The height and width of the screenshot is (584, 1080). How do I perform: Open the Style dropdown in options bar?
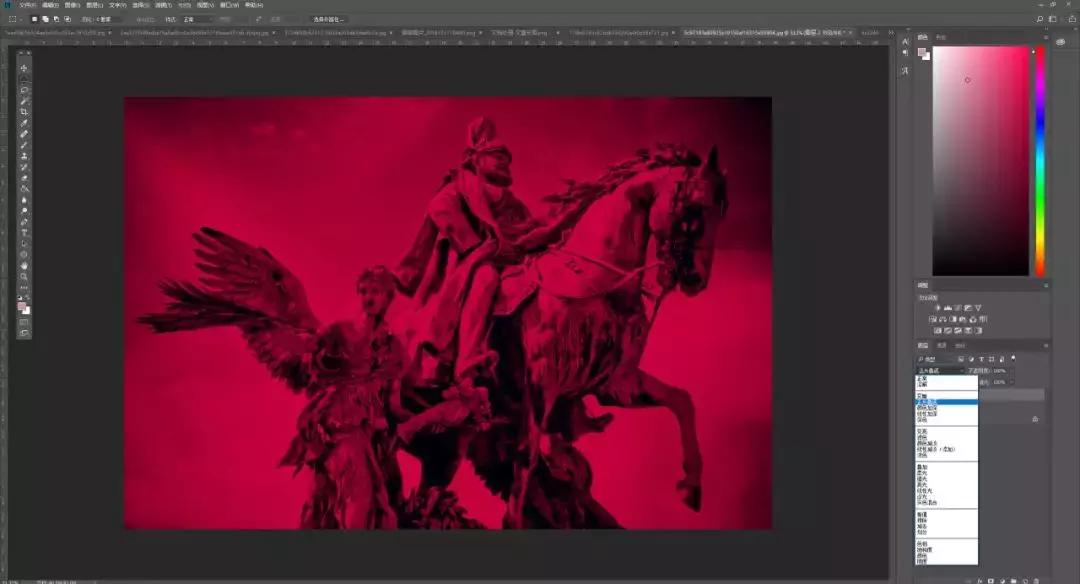pos(198,19)
